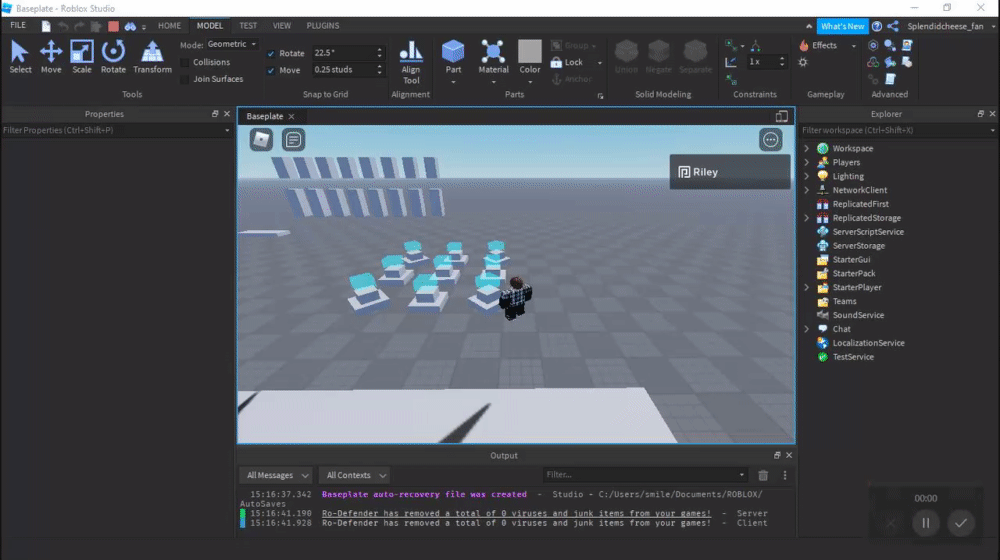Activate the Rotate tool

click(113, 57)
